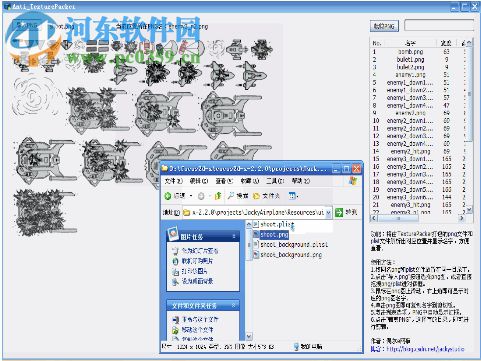Viewport: 481px width, 361px height.
Task: Click the list horizontal scroll right arrow
Action: coord(462,218)
